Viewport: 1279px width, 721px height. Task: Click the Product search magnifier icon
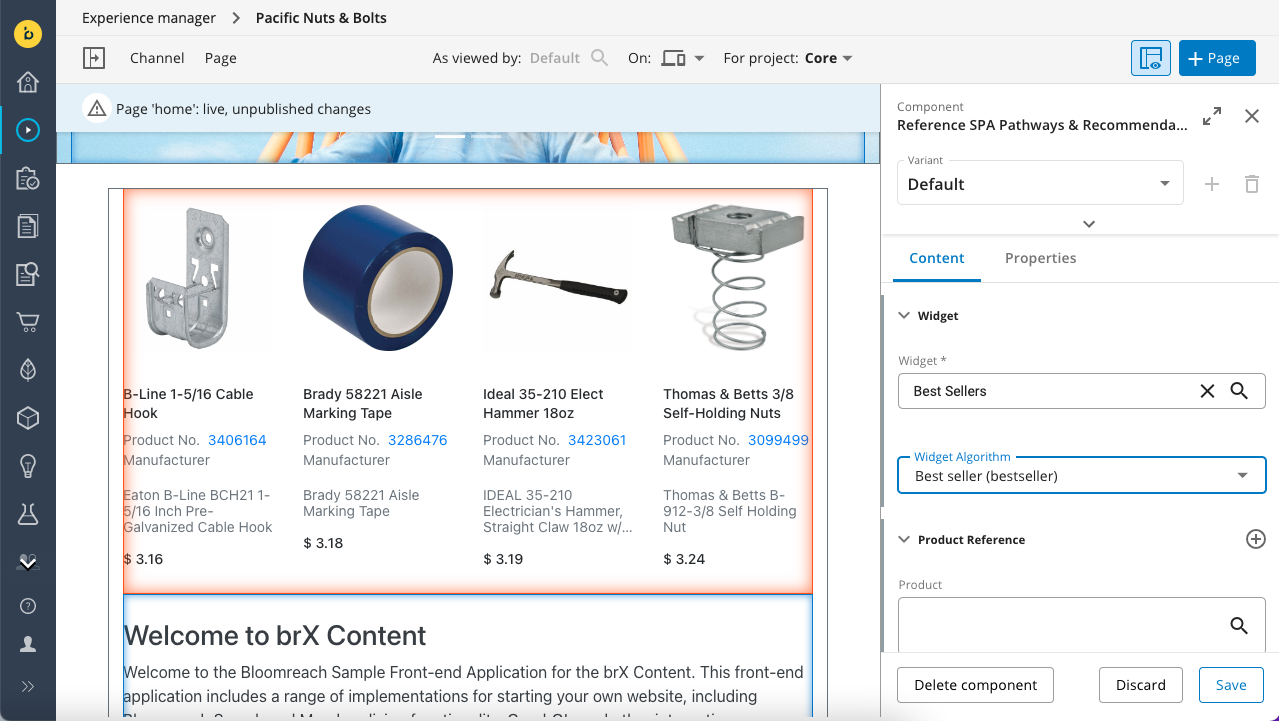[x=1239, y=626]
